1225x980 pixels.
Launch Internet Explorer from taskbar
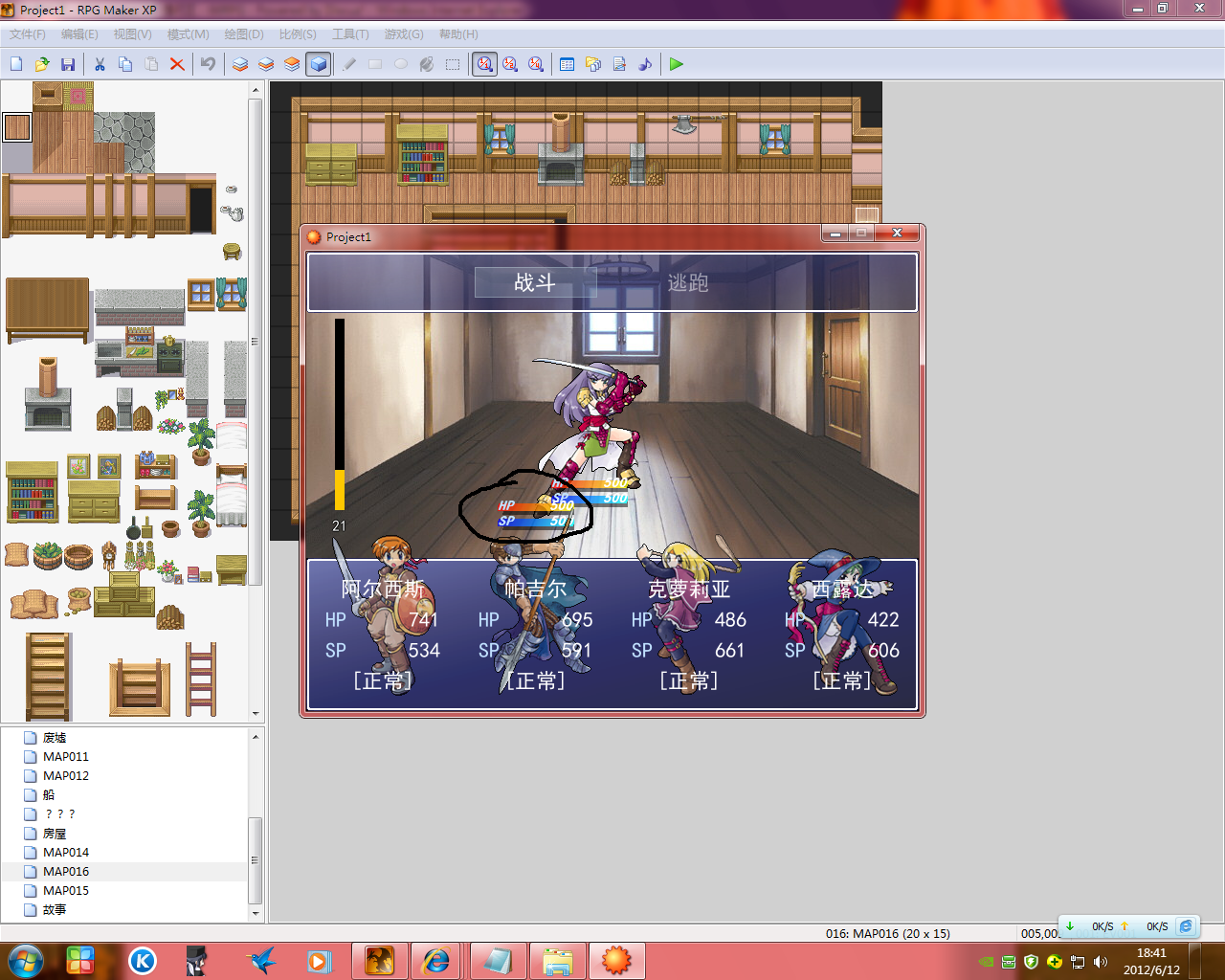click(x=436, y=960)
